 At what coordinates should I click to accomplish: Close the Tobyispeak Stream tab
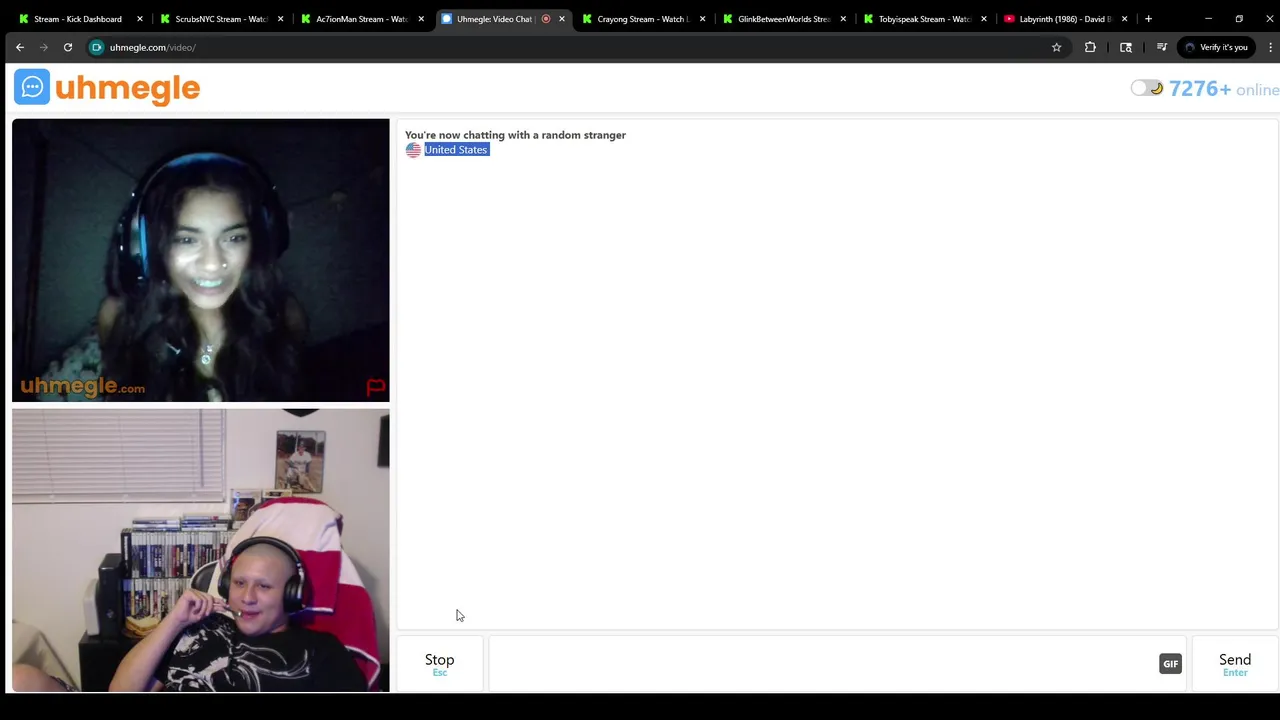(x=984, y=19)
